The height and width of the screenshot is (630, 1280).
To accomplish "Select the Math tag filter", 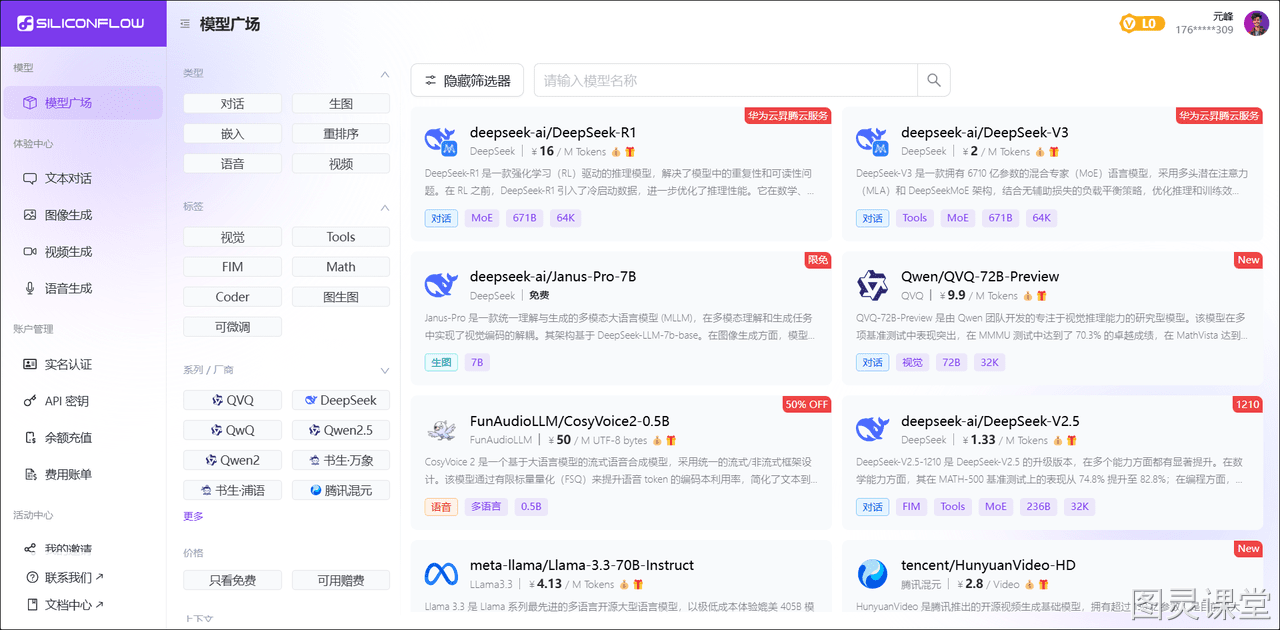I will tap(341, 267).
